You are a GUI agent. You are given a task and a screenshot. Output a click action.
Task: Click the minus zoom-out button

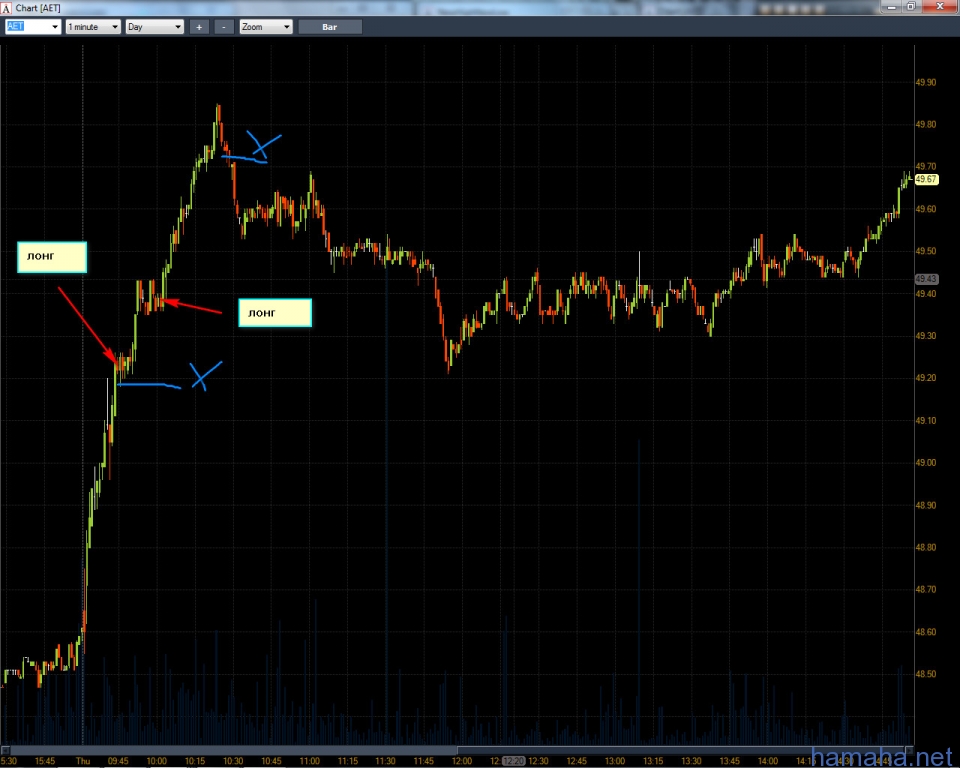(224, 27)
